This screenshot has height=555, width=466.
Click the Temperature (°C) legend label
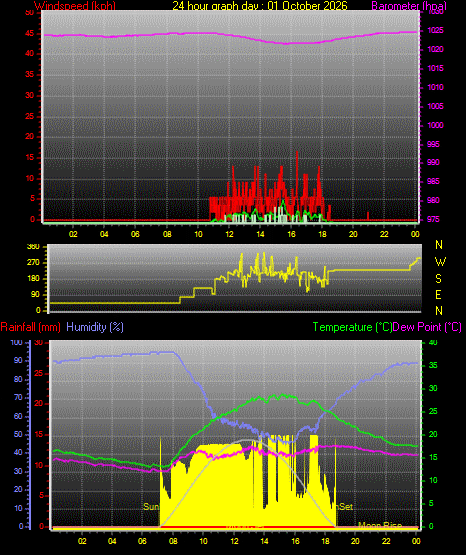[x=352, y=327]
